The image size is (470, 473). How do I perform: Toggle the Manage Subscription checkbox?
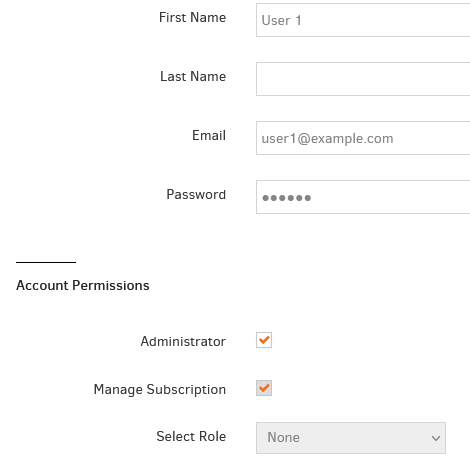click(264, 388)
